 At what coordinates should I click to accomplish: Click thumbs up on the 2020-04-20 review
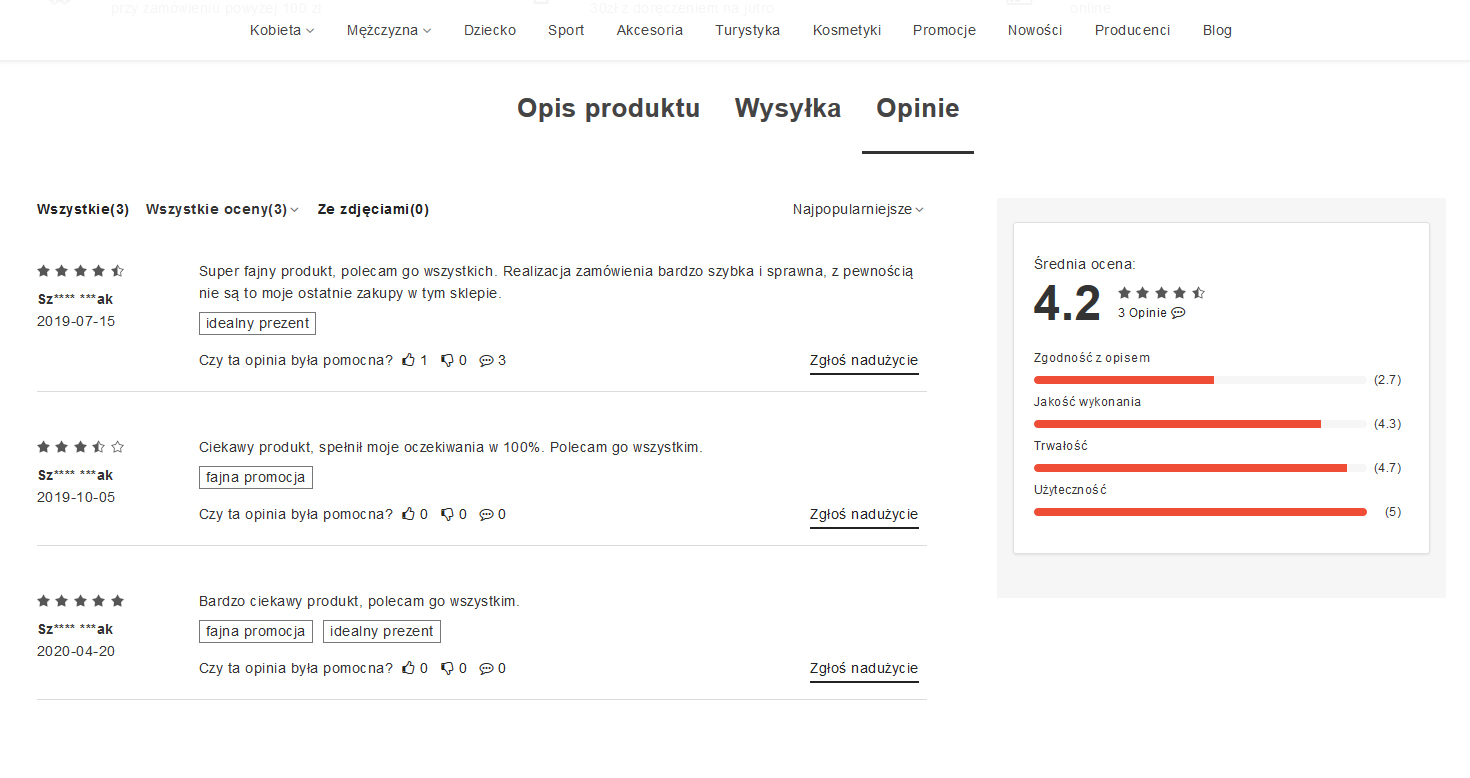coord(409,668)
